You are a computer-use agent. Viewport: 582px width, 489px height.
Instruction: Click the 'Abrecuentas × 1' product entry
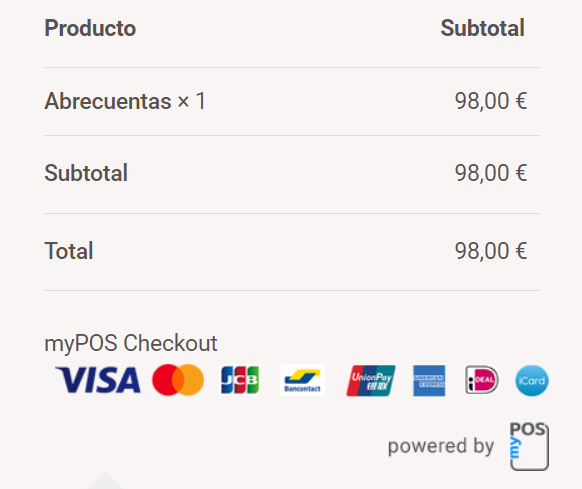(x=125, y=101)
